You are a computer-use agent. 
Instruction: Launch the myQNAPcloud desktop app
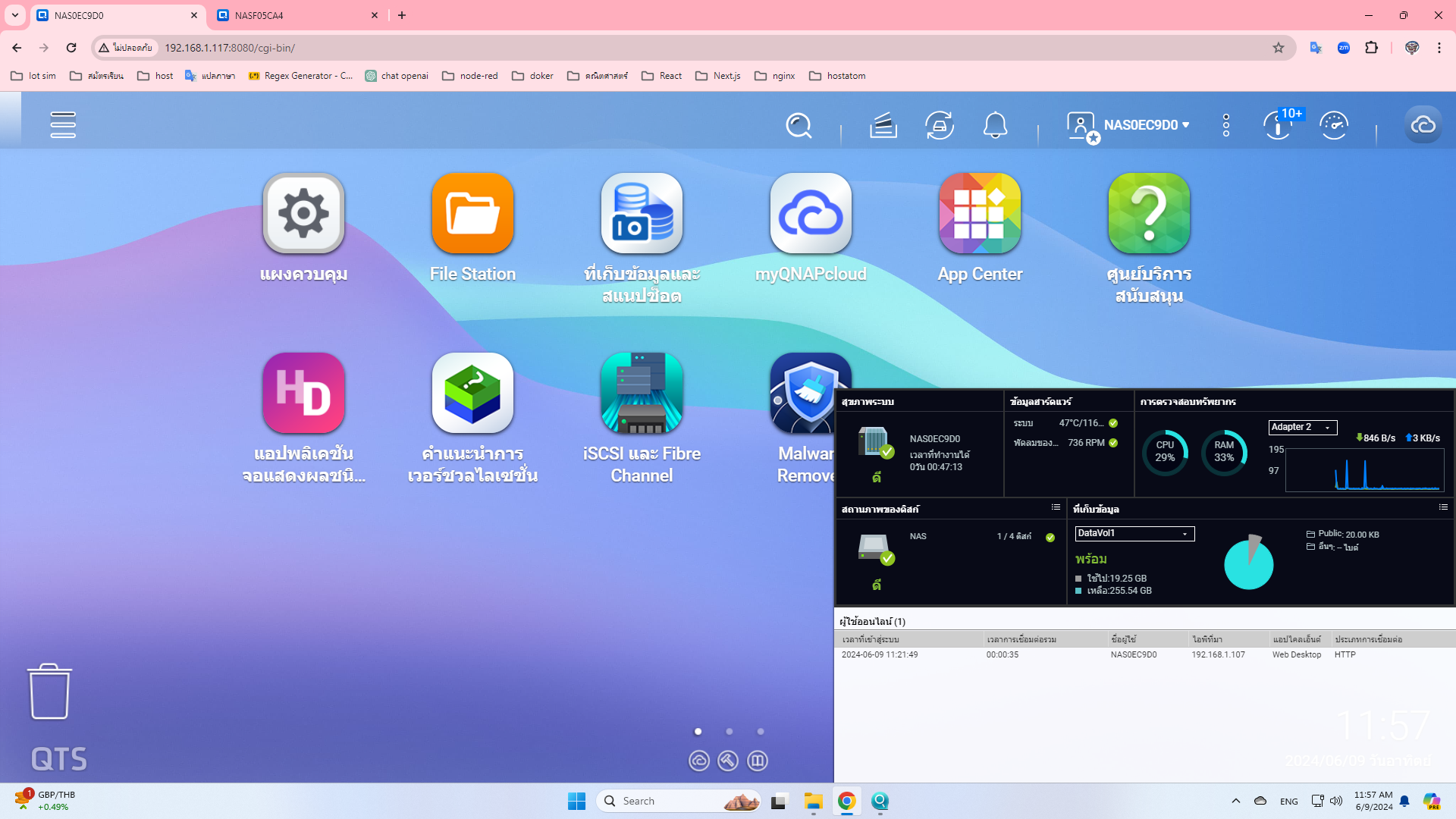coord(811,213)
